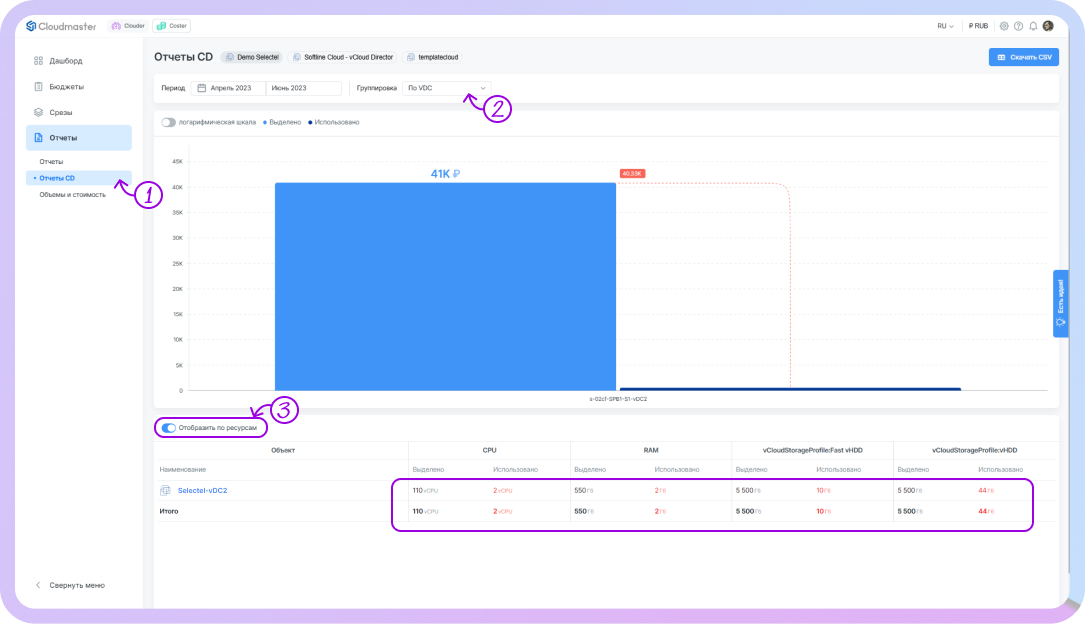
Task: Toggle the логарифмическая шкала switch
Action: point(168,122)
